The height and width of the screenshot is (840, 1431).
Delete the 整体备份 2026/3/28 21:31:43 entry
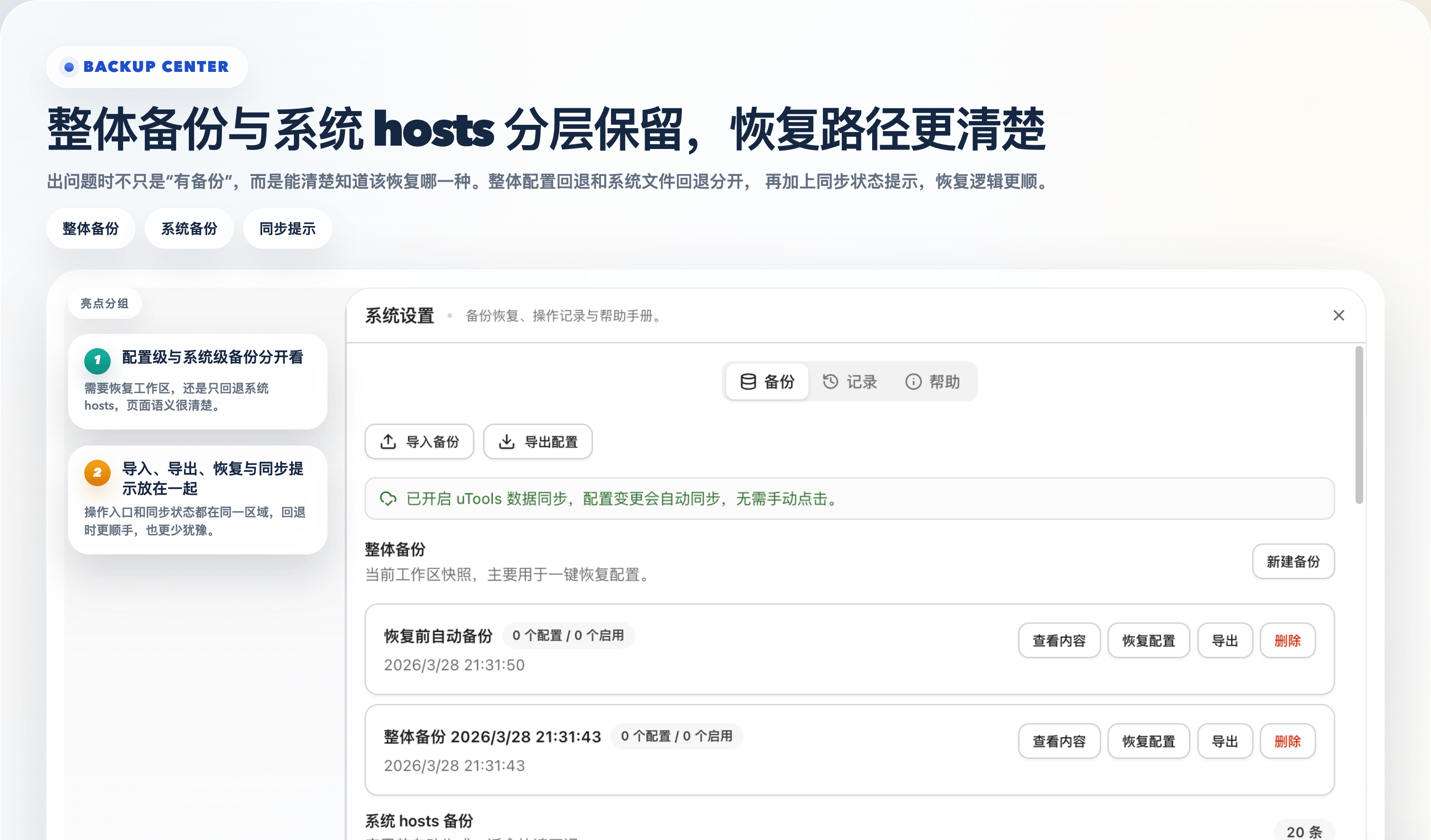coord(1287,741)
